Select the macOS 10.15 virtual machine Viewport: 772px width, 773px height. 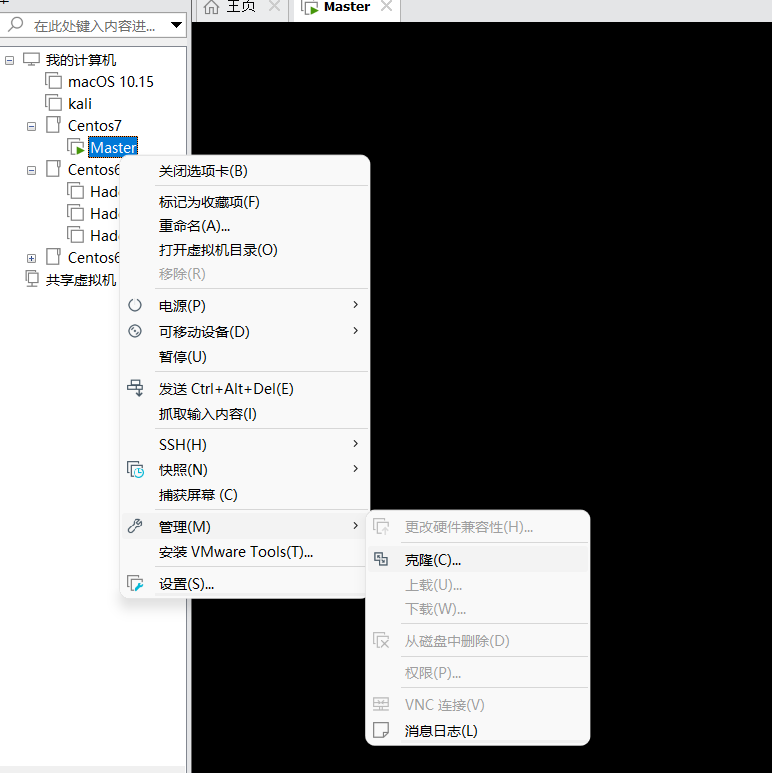coord(110,81)
